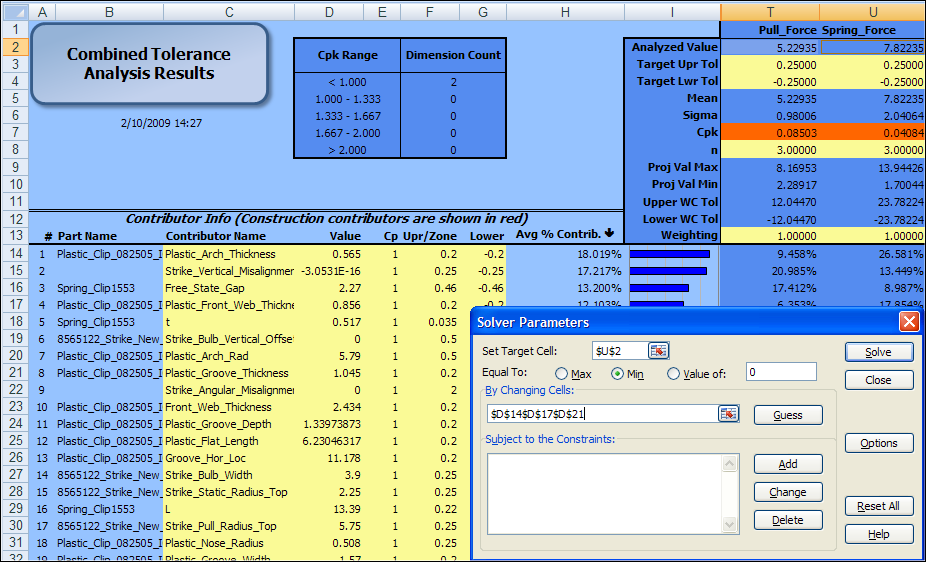Click Reset All in Solver dialog

[878, 506]
